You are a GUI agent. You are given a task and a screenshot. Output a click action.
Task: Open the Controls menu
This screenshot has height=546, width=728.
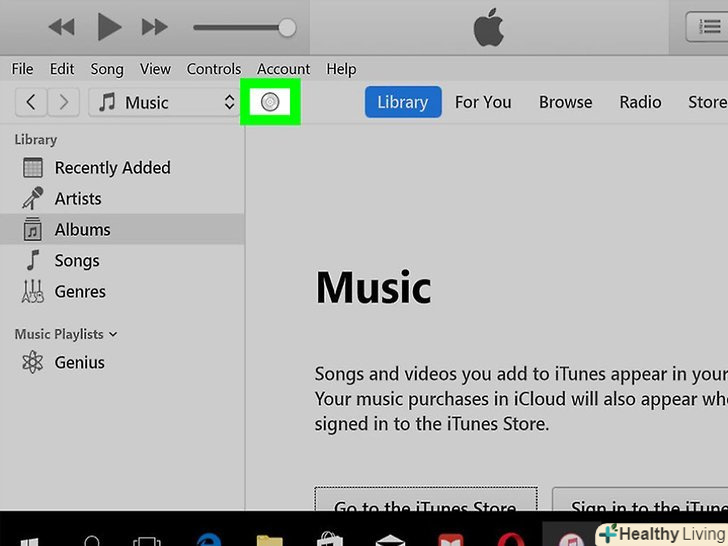214,69
